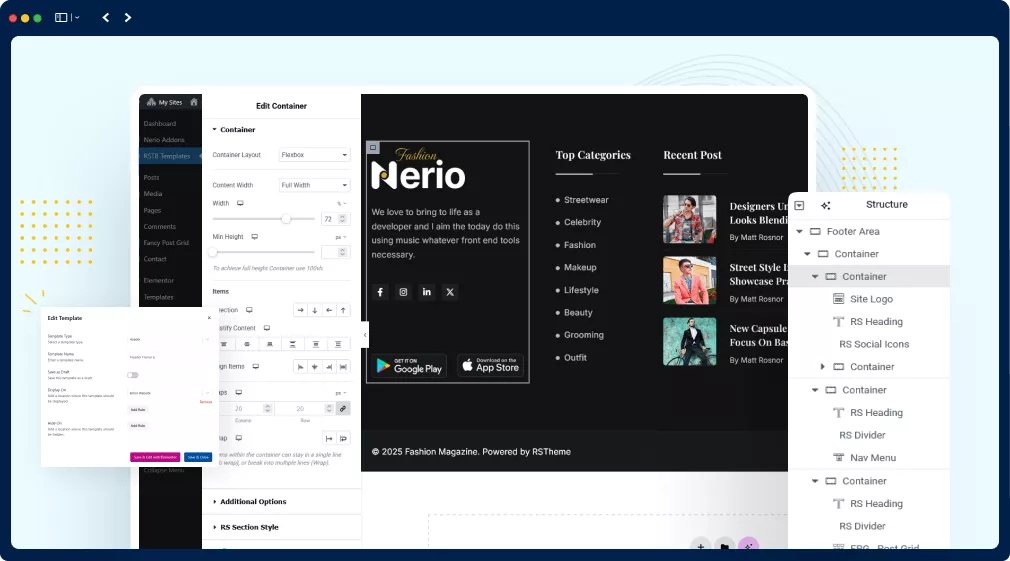Open responsive device icon beside Min Height
The height and width of the screenshot is (561, 1010).
coord(254,236)
